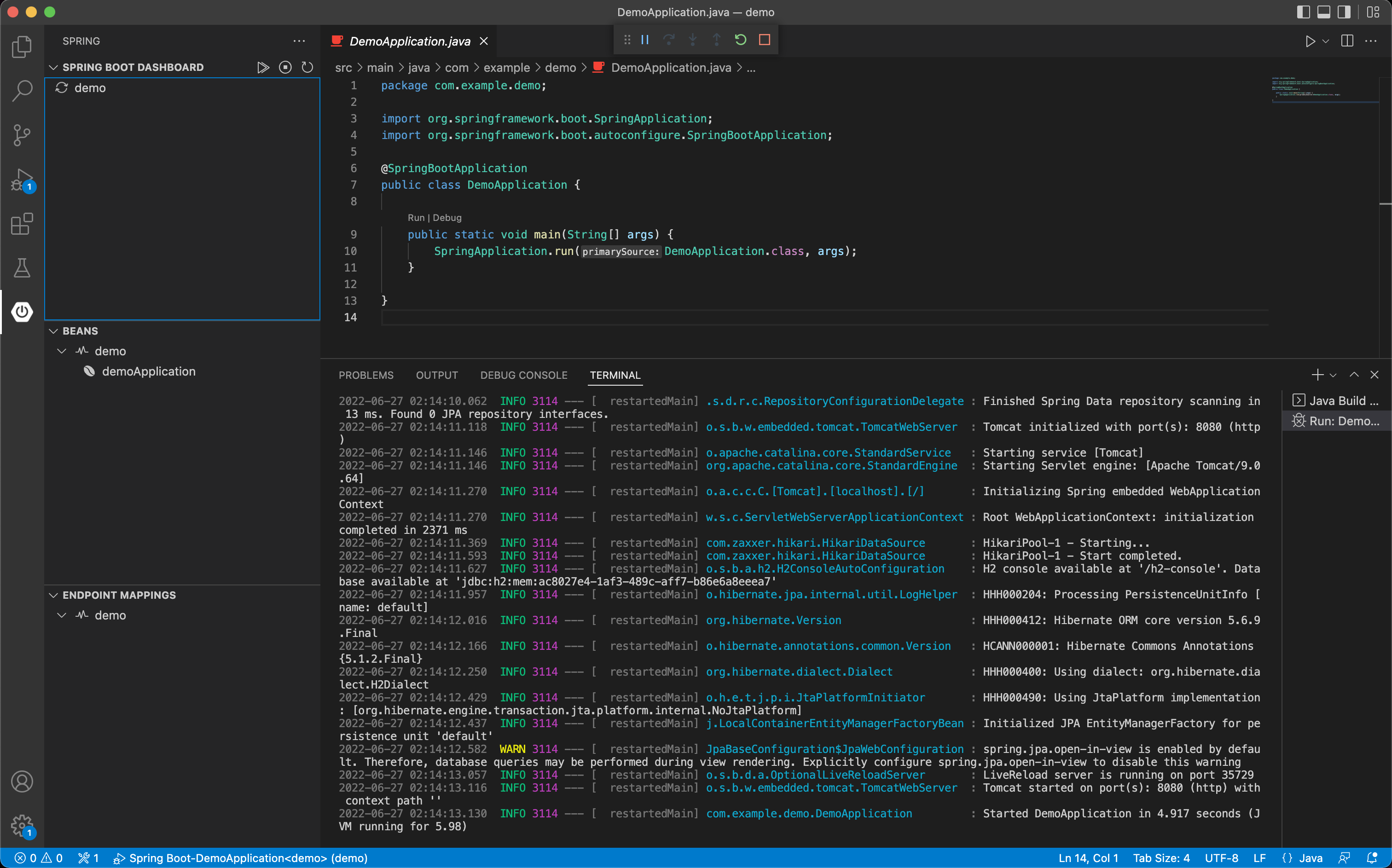Switch to the Output tab
This screenshot has height=868, width=1392.
click(x=437, y=375)
